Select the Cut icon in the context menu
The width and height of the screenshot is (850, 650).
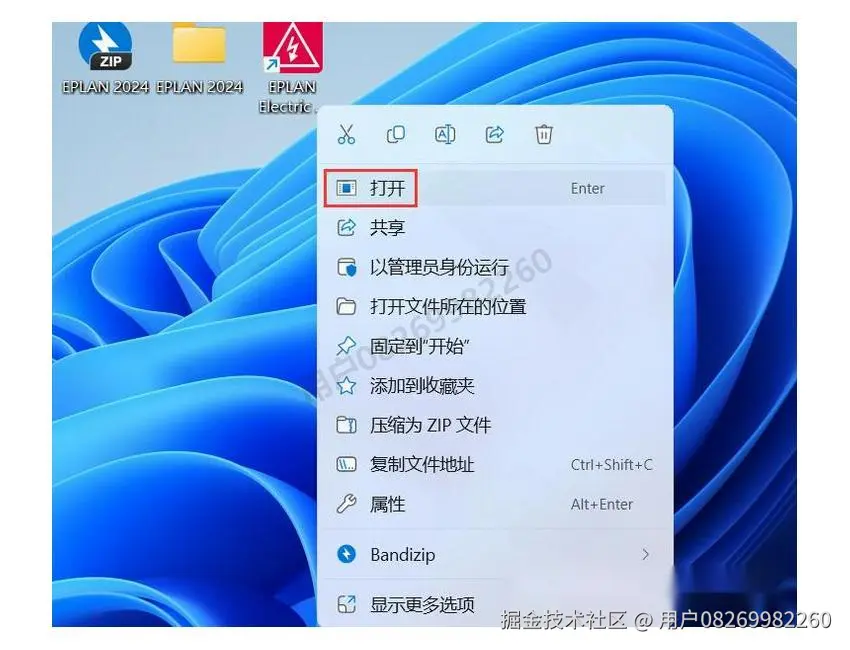coord(347,134)
